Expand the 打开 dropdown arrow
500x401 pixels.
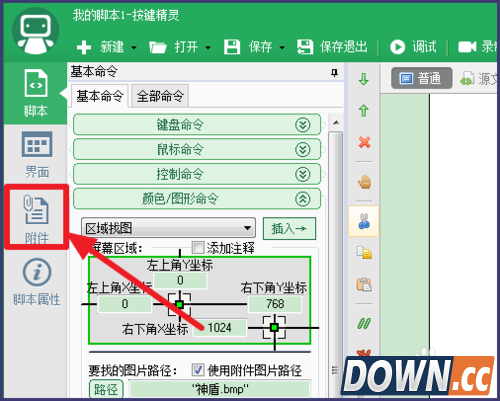(x=208, y=48)
